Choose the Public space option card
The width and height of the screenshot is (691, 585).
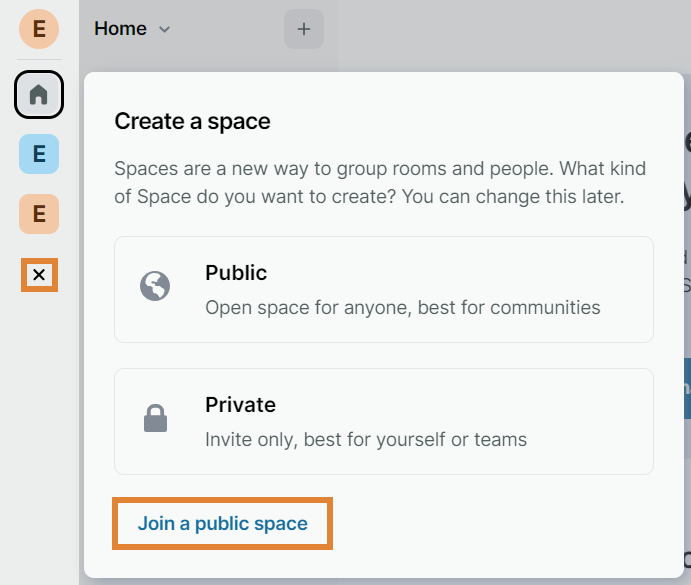(x=383, y=289)
